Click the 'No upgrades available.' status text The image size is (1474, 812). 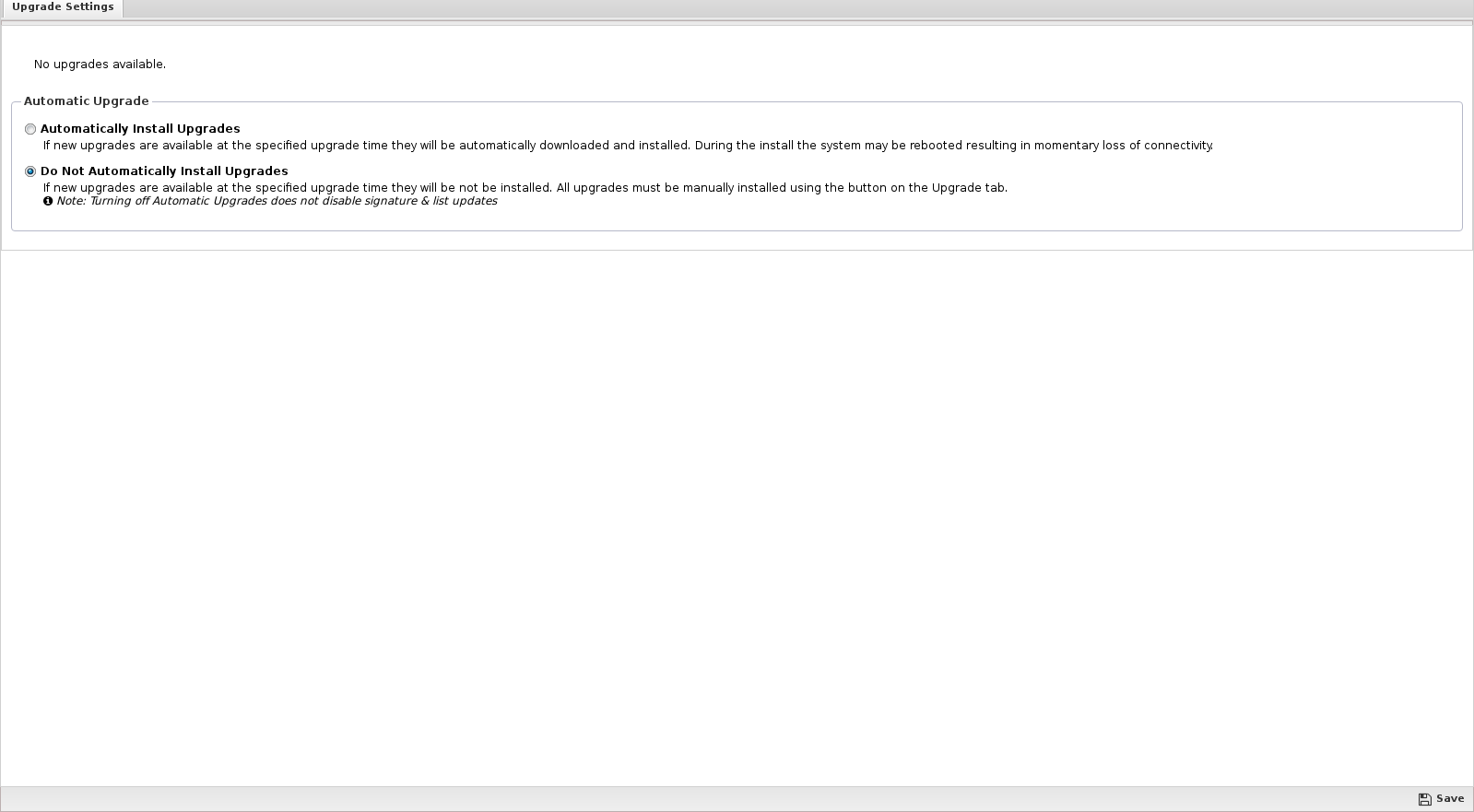click(100, 65)
